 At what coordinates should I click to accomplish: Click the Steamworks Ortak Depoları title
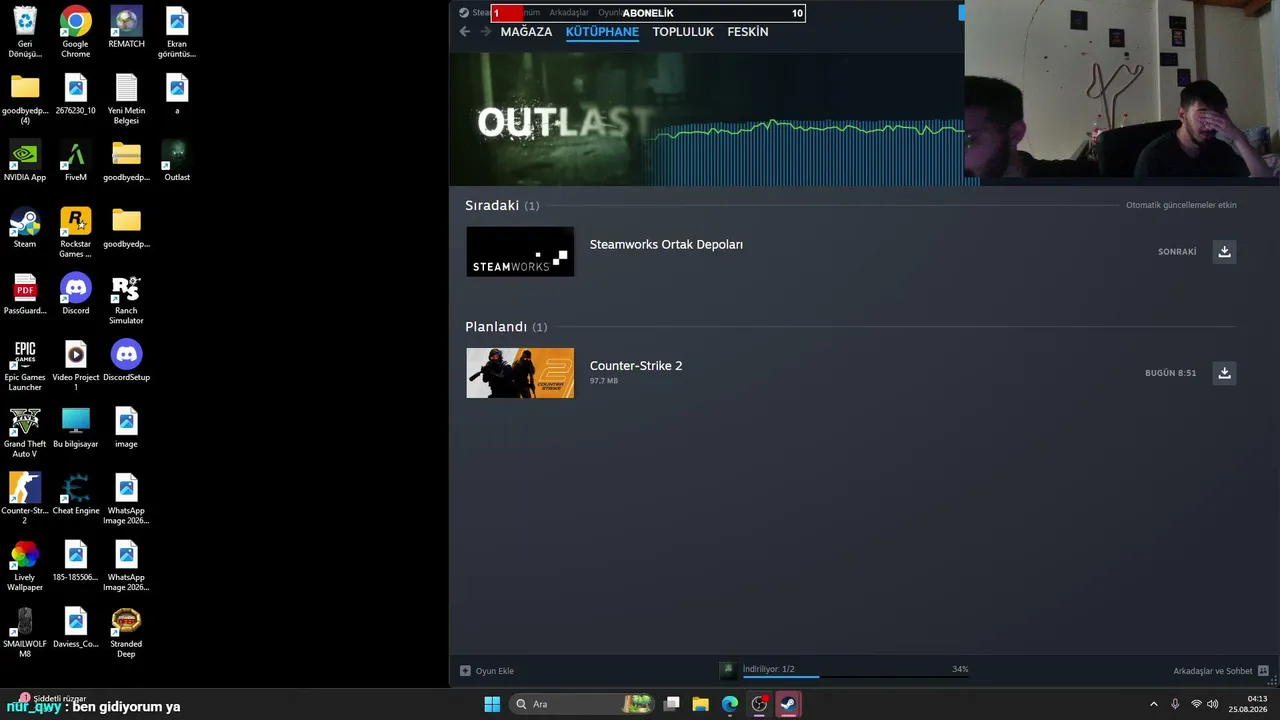666,244
